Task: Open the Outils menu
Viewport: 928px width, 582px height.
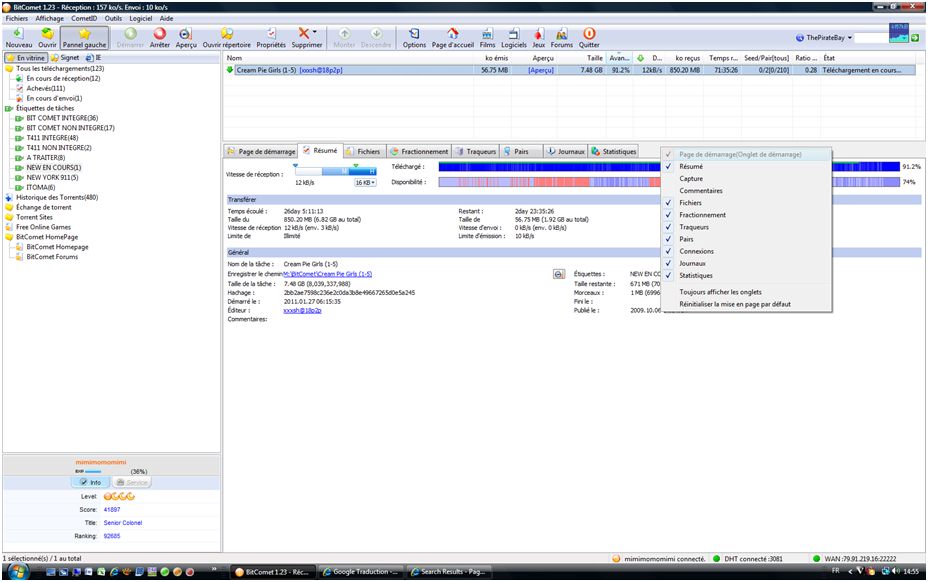Action: point(113,18)
